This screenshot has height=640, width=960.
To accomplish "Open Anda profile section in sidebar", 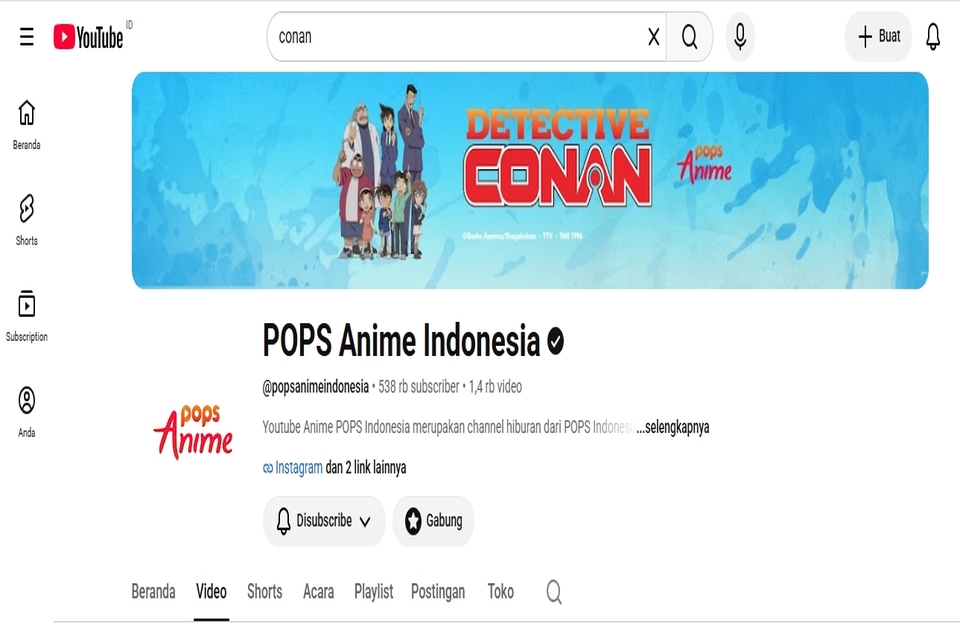I will 26,412.
